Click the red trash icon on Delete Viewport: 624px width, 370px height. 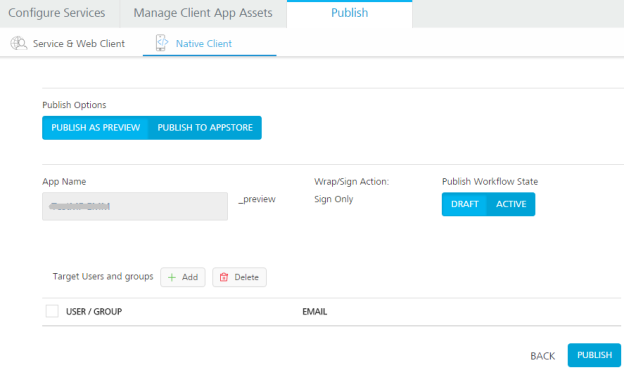pos(224,277)
